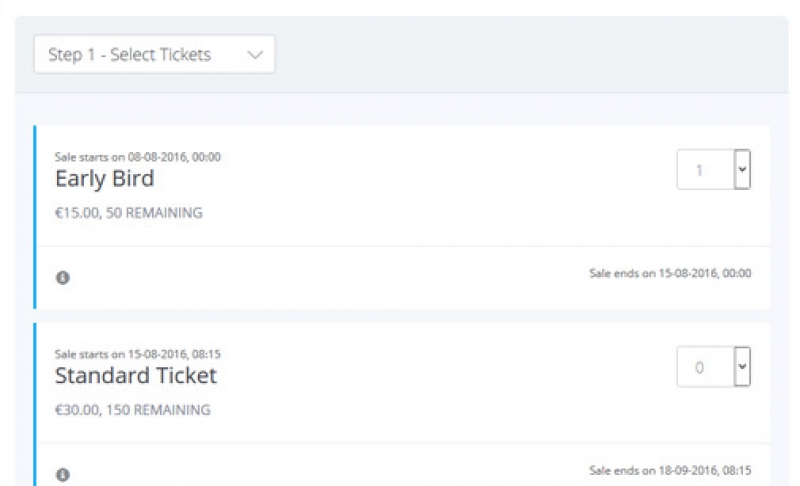Open Early Bird quantity dropdown arrow
Image resolution: width=800 pixels, height=486 pixels.
(742, 169)
